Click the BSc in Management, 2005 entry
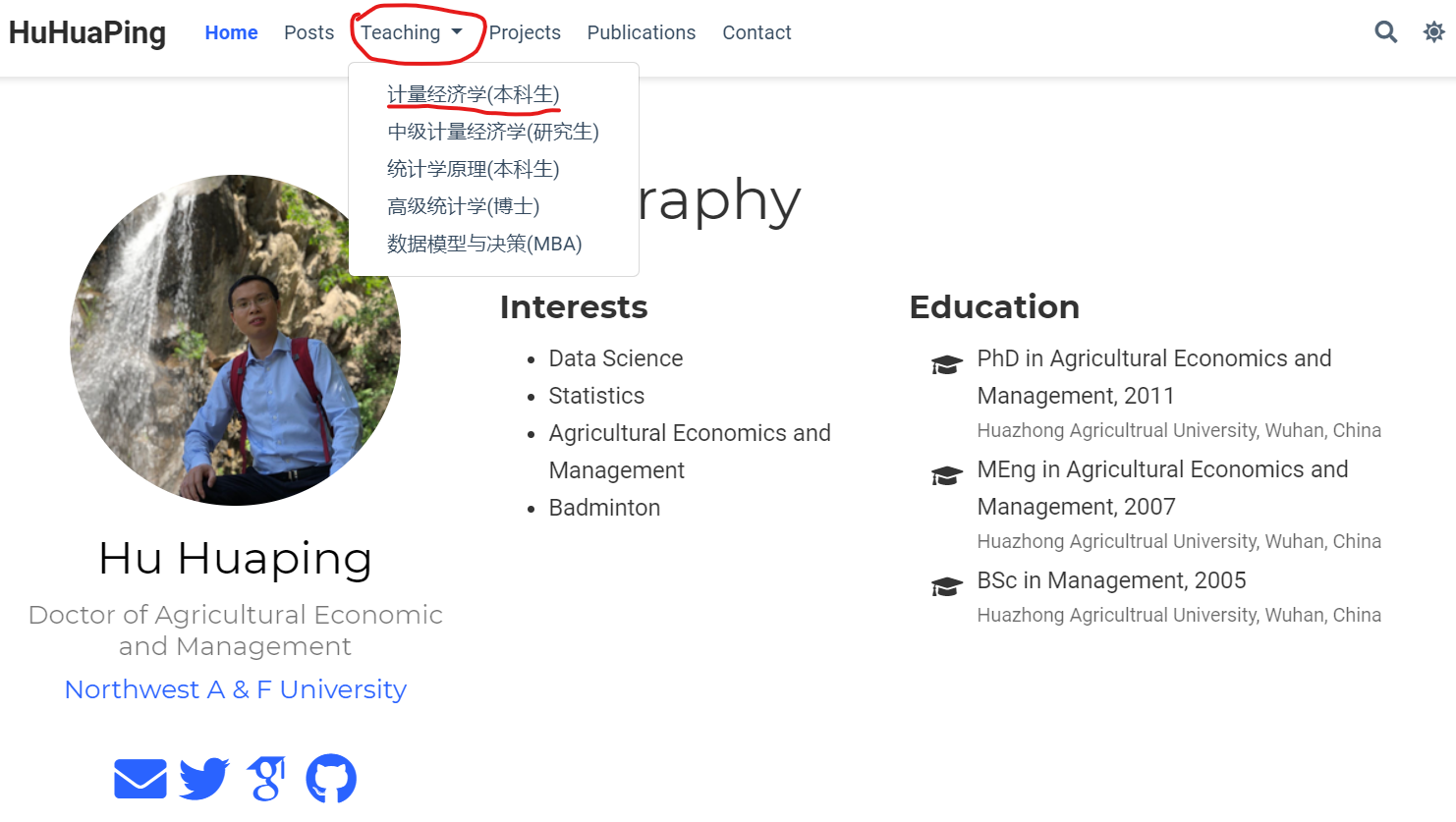The width and height of the screenshot is (1456, 822). tap(1111, 580)
